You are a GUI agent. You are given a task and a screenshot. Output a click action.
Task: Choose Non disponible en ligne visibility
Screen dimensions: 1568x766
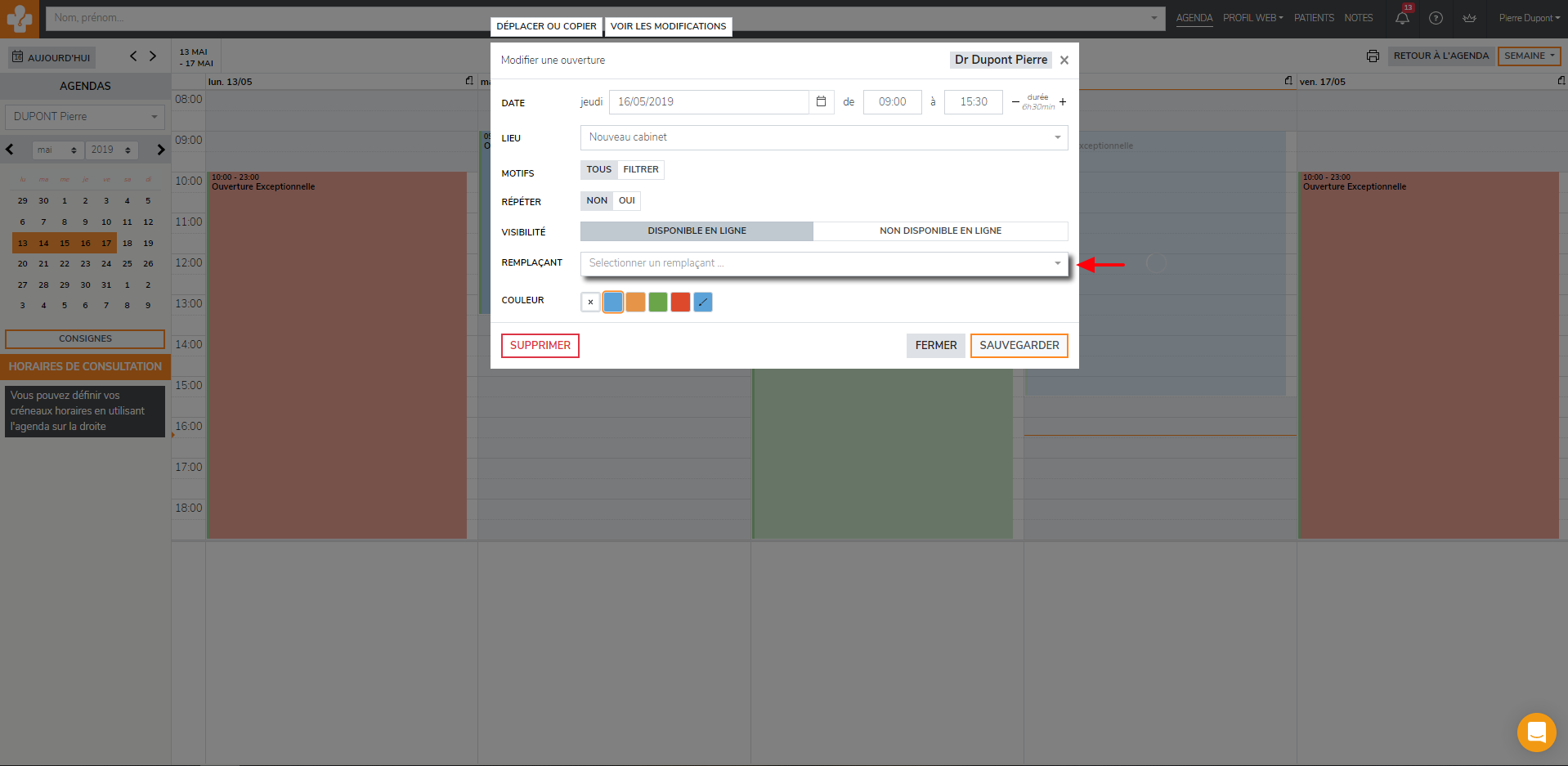coord(940,231)
